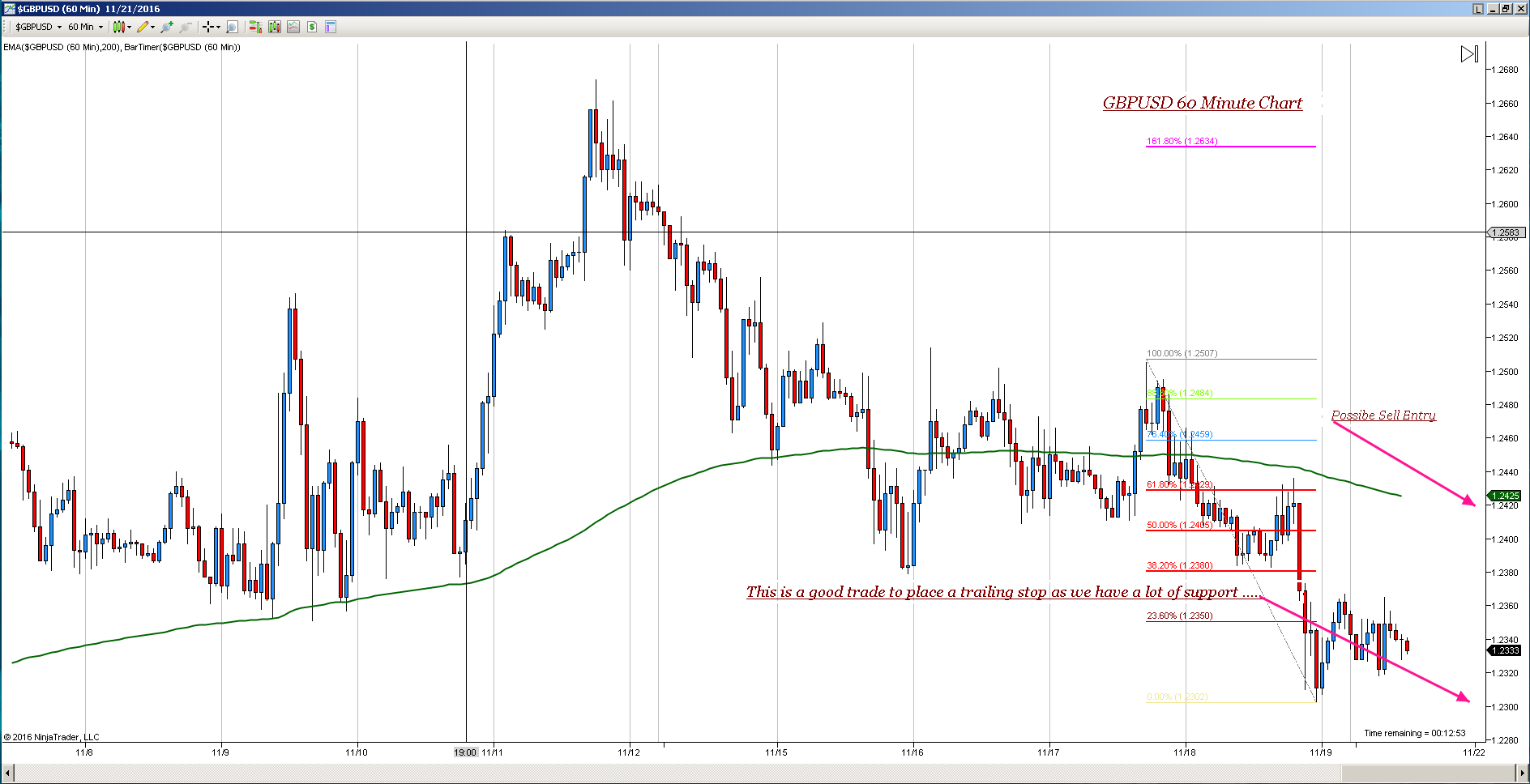Click the 11/12 date axis label
Viewport: 1530px width, 784px height.
(629, 752)
